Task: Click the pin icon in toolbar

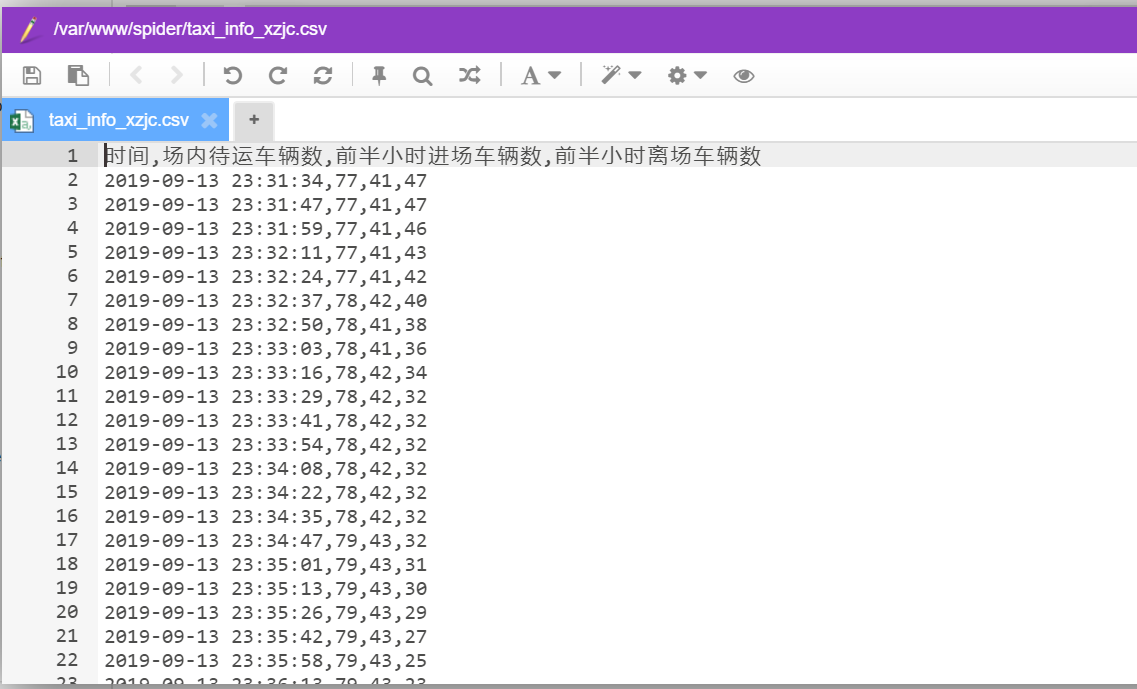Action: [379, 75]
